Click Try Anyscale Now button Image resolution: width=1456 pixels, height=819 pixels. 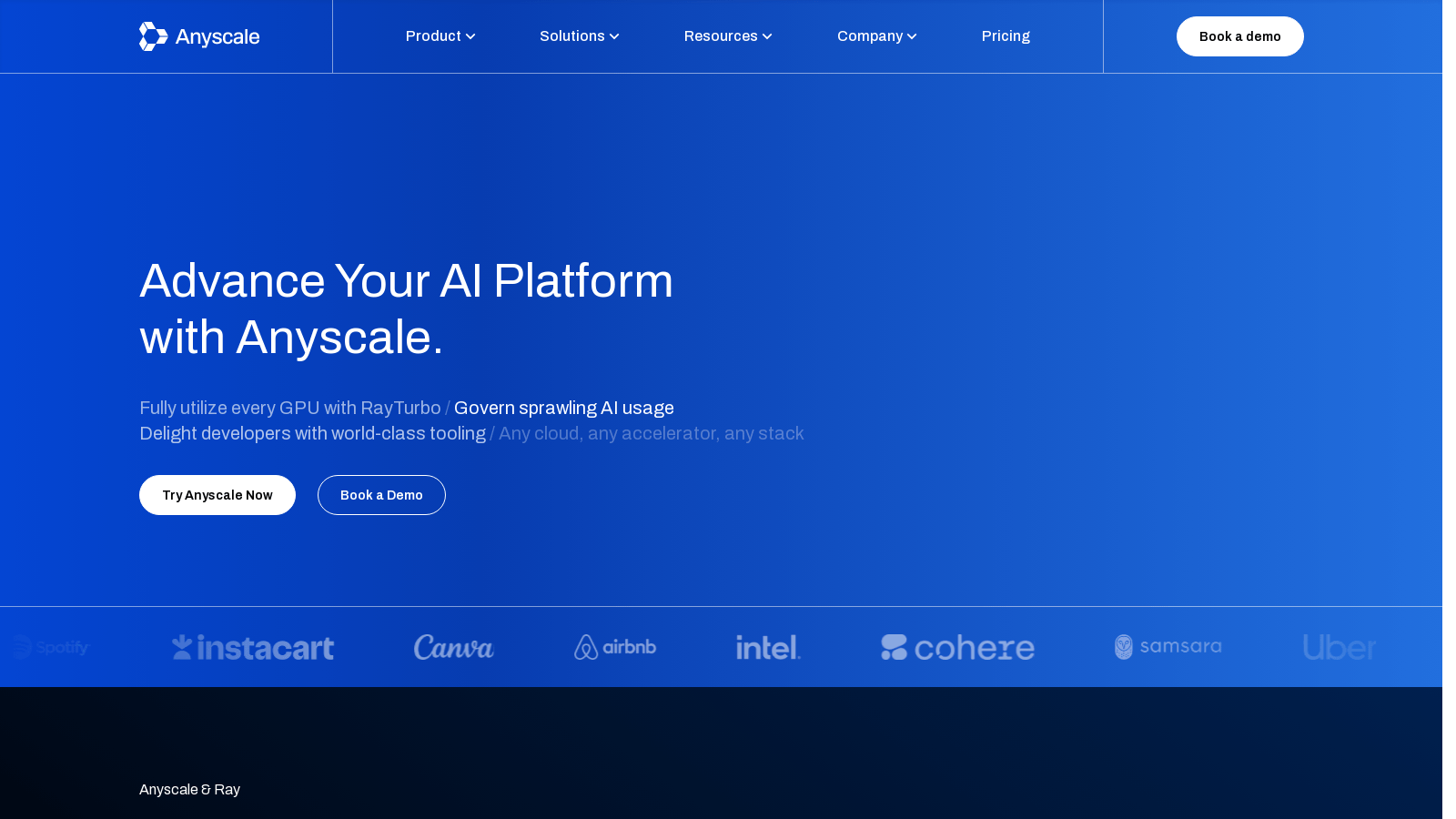(217, 495)
